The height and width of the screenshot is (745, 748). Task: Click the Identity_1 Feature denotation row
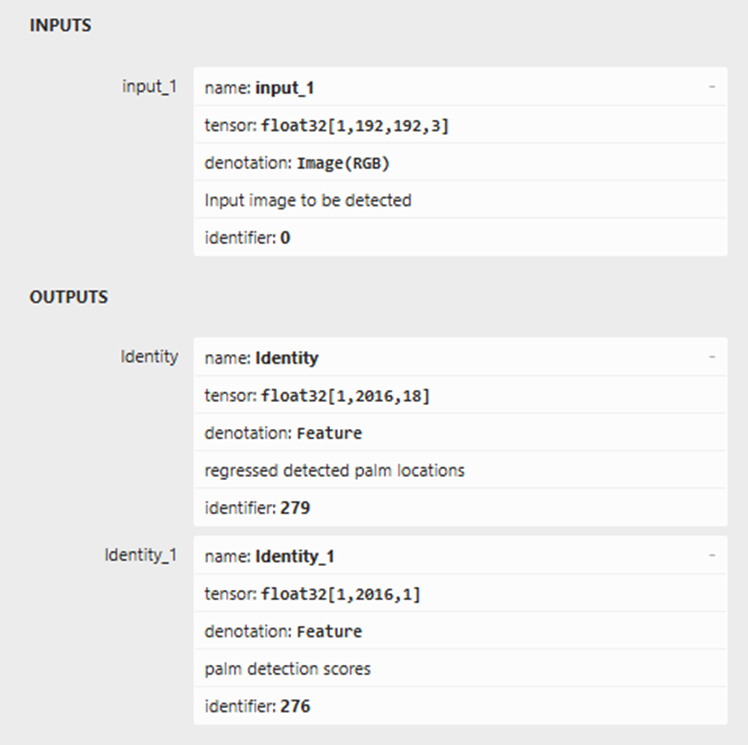tap(460, 631)
